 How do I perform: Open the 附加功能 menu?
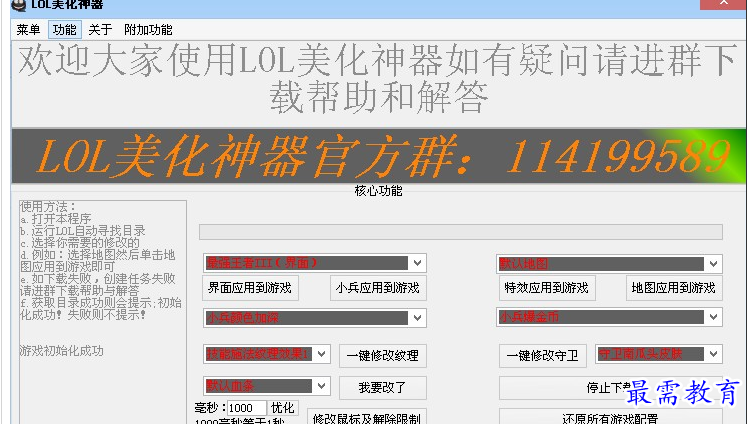click(148, 30)
